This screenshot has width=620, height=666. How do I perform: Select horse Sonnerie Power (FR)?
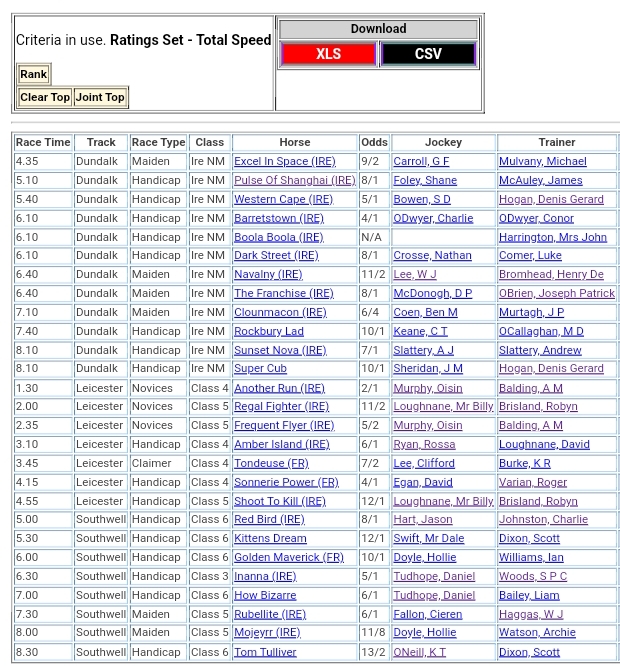click(286, 482)
